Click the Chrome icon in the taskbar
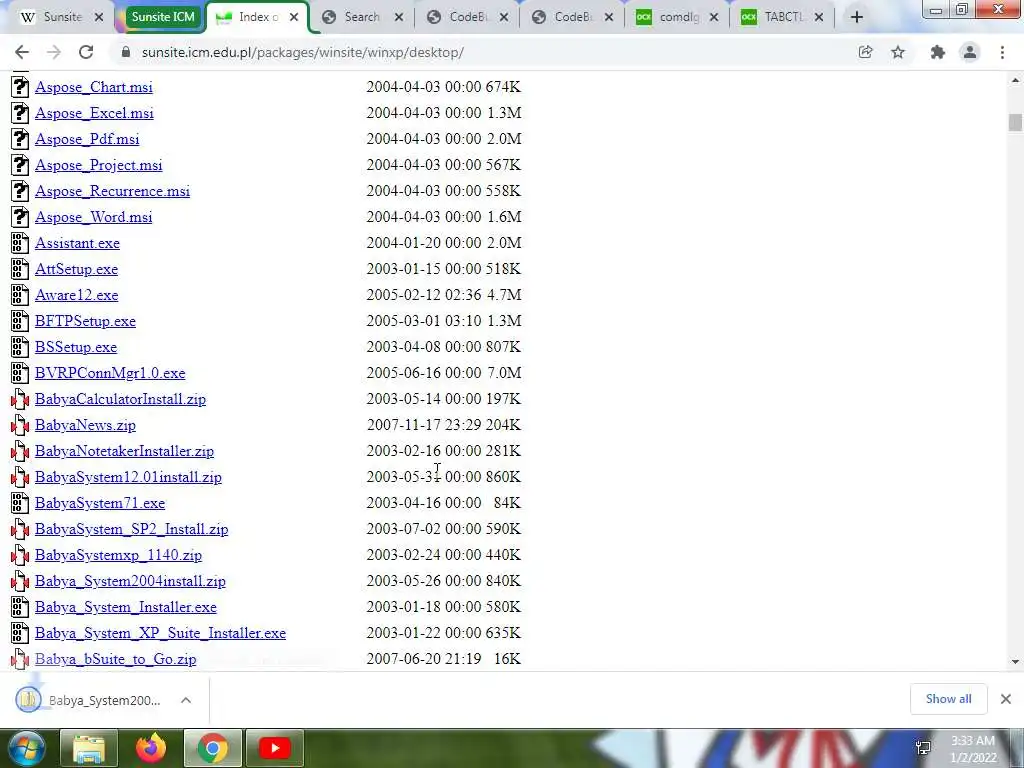The image size is (1024, 768). pyautogui.click(x=213, y=748)
